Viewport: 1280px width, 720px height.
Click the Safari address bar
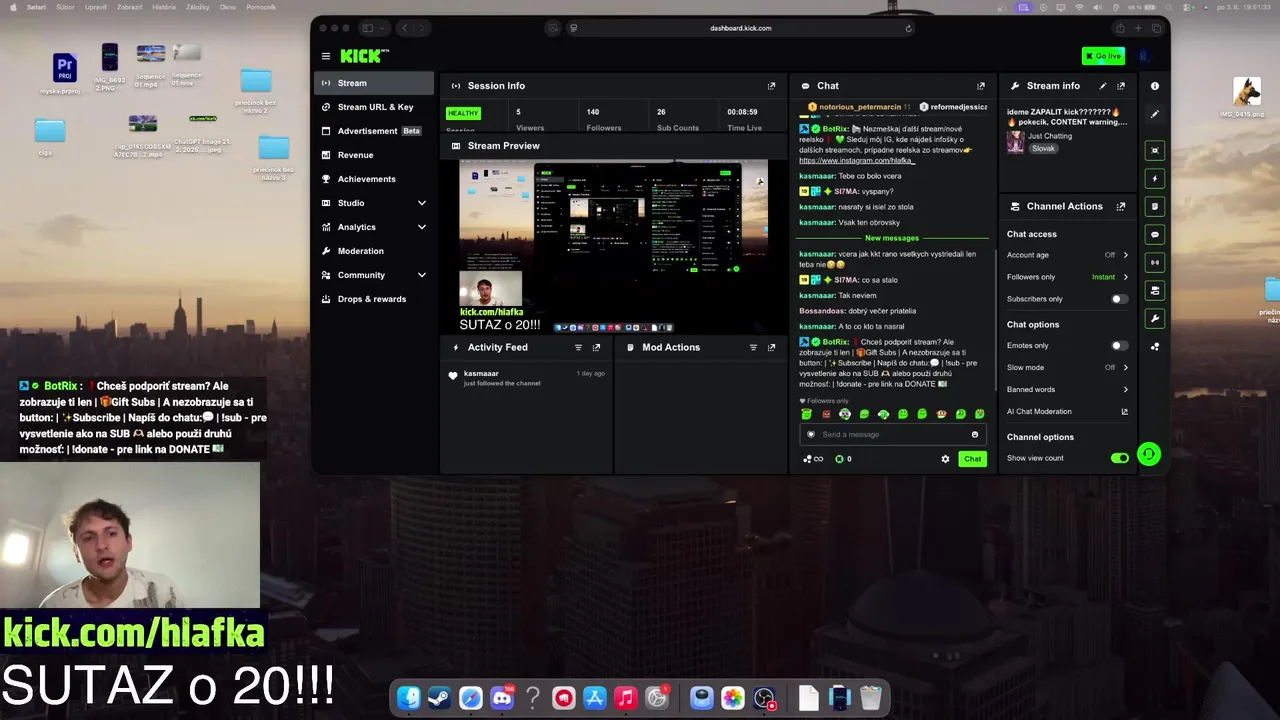pos(741,28)
